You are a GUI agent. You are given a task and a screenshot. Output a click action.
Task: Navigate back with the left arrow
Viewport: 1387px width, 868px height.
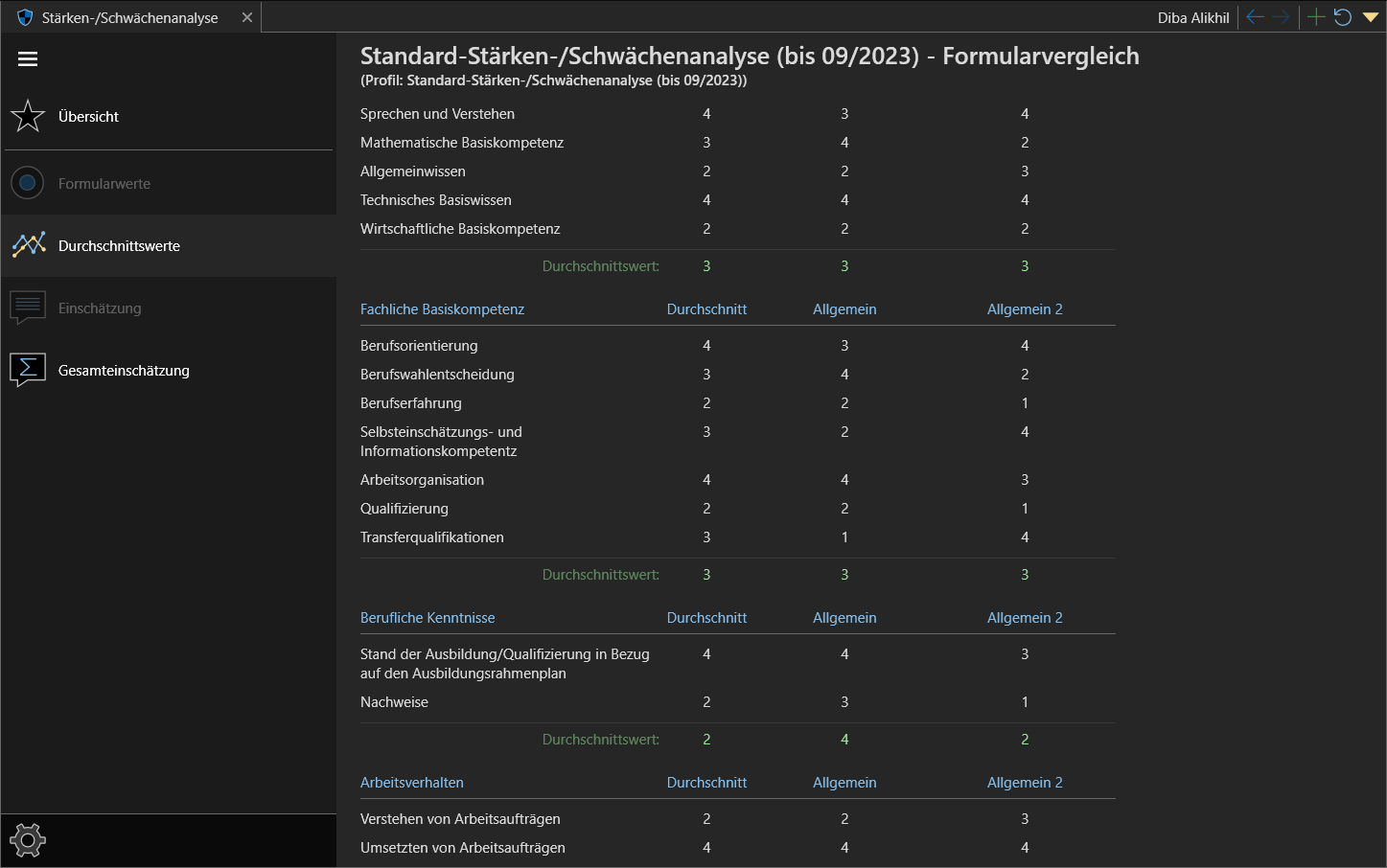click(x=1255, y=17)
